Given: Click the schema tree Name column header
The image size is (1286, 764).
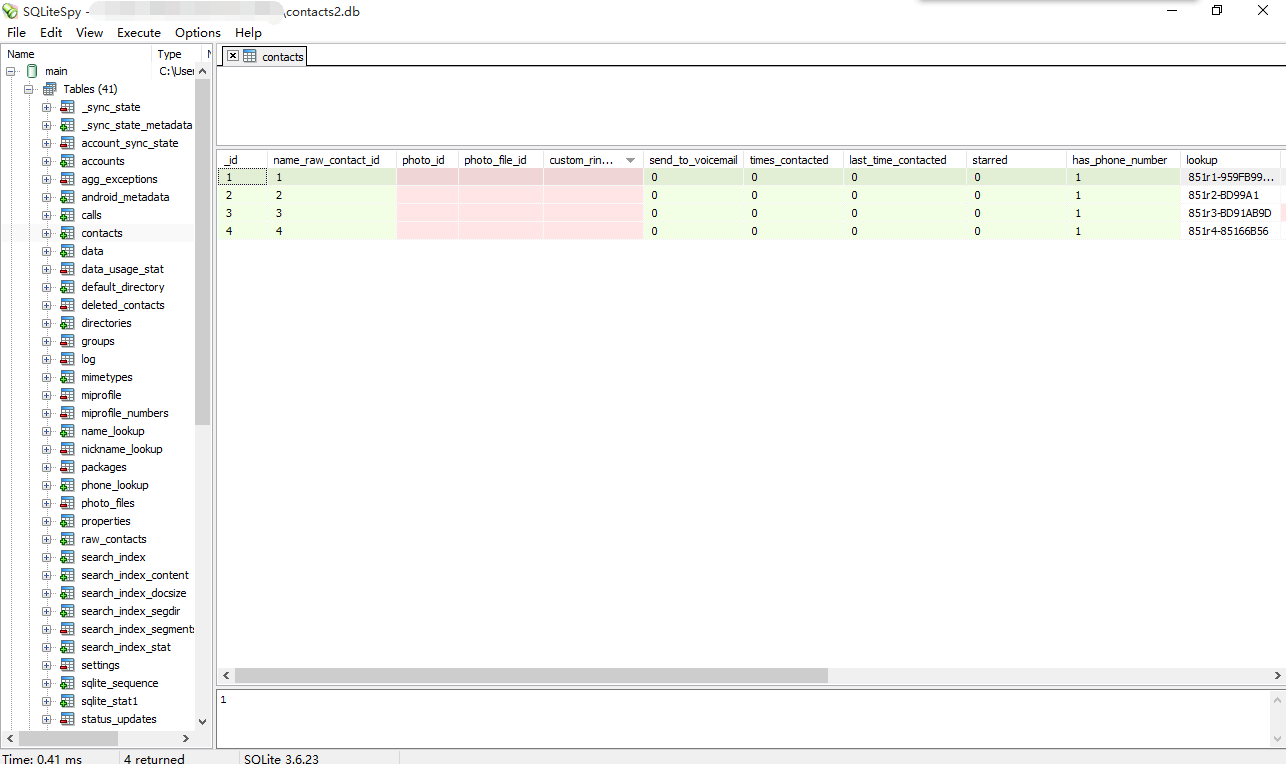Looking at the screenshot, I should [x=76, y=54].
